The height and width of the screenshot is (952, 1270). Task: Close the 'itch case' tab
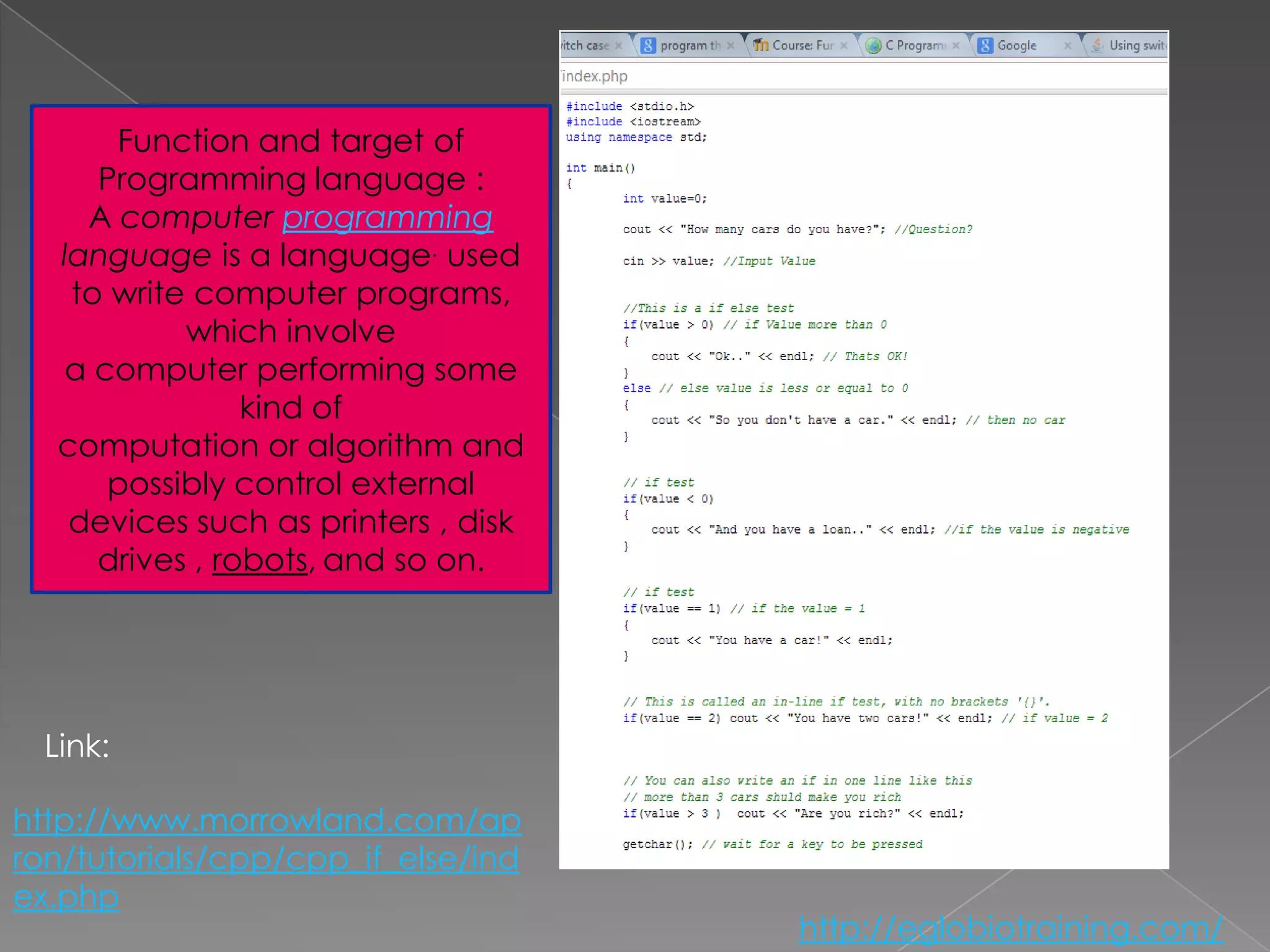(x=618, y=45)
